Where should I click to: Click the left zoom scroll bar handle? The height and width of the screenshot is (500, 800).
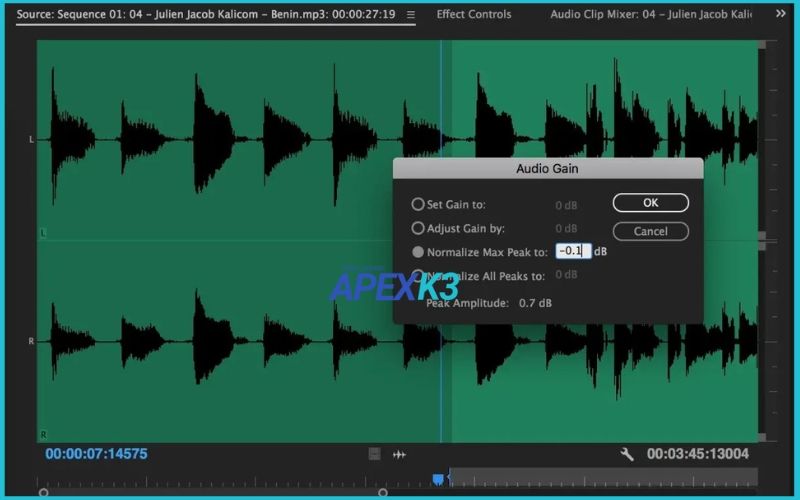43,492
